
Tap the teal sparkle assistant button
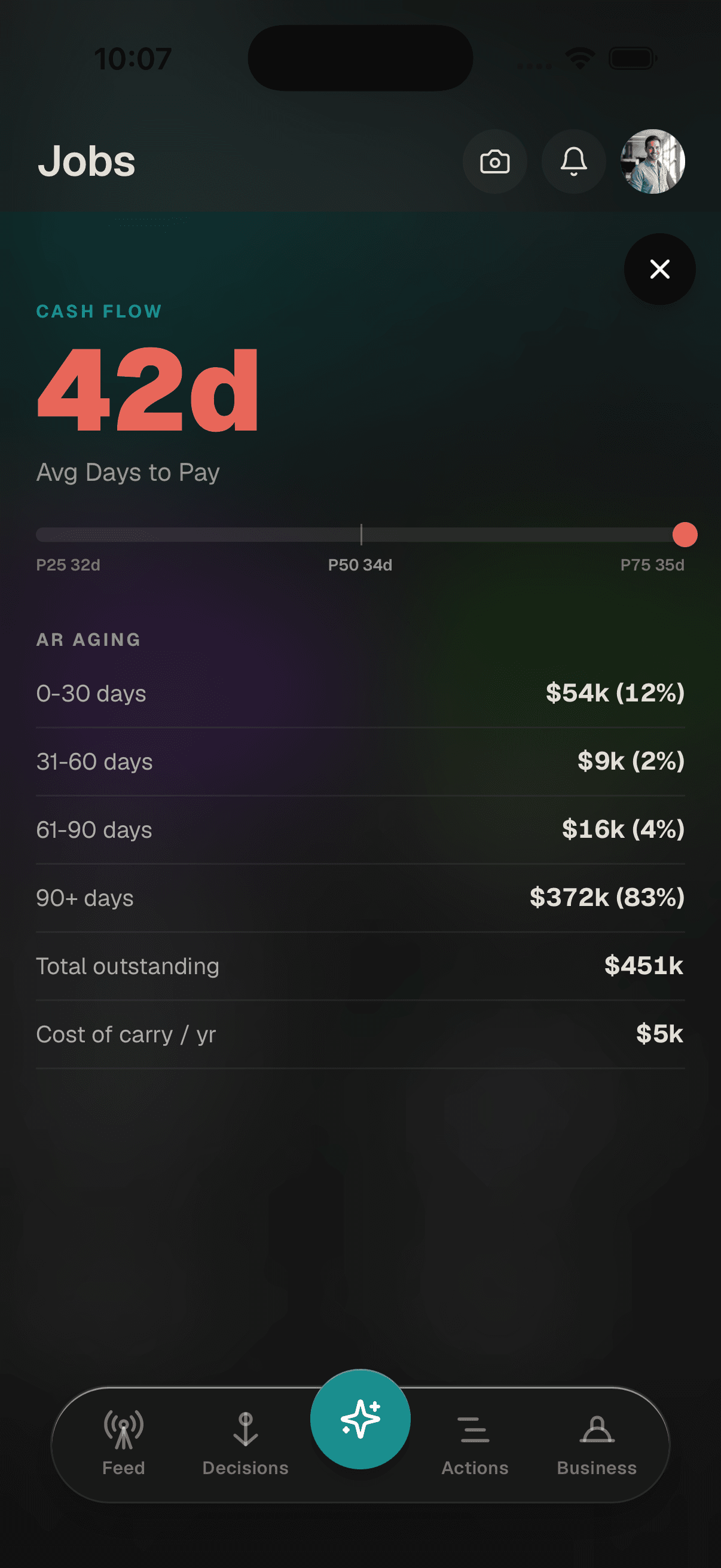click(x=360, y=1419)
